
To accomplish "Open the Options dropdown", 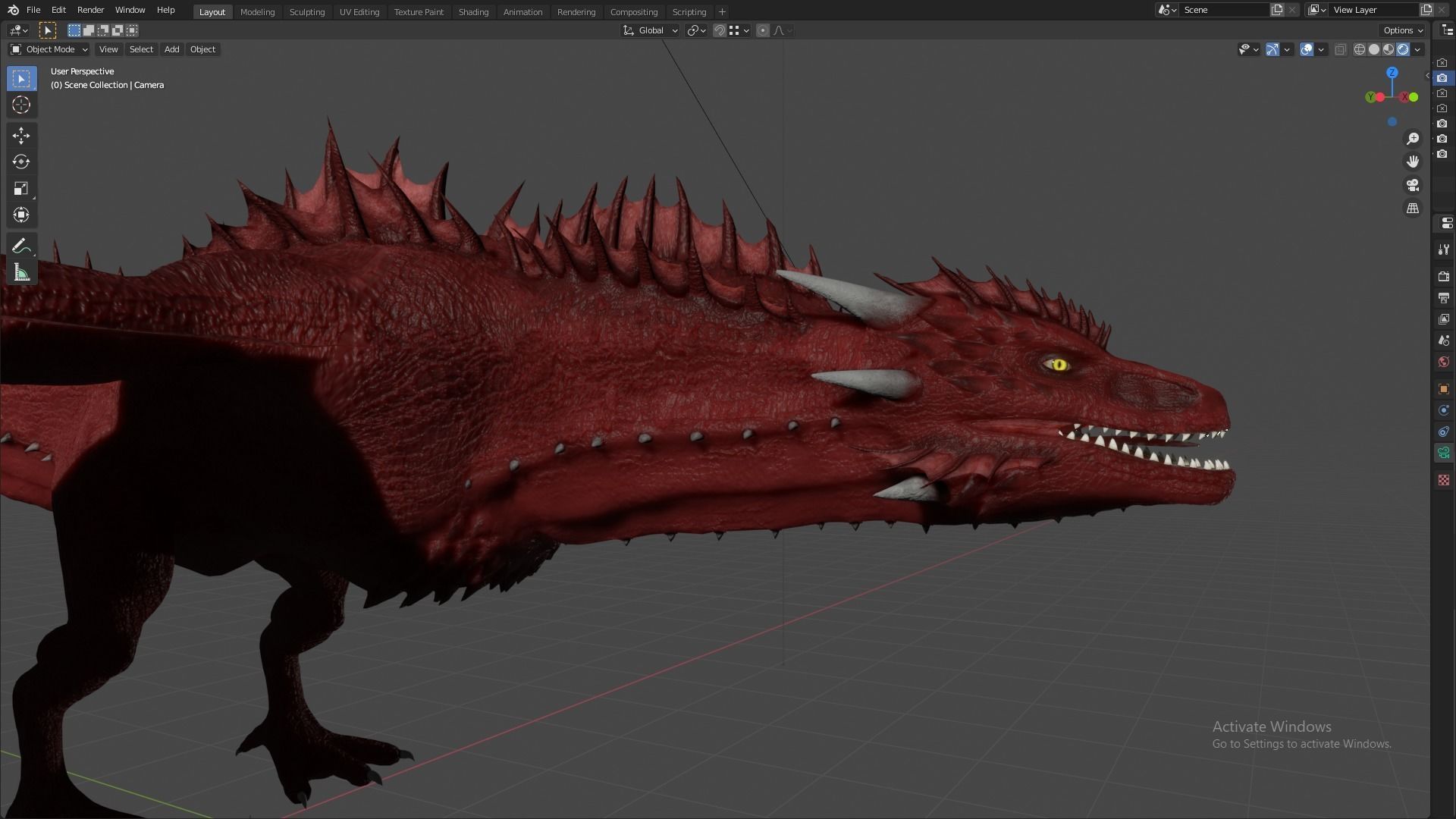I will (x=1403, y=30).
